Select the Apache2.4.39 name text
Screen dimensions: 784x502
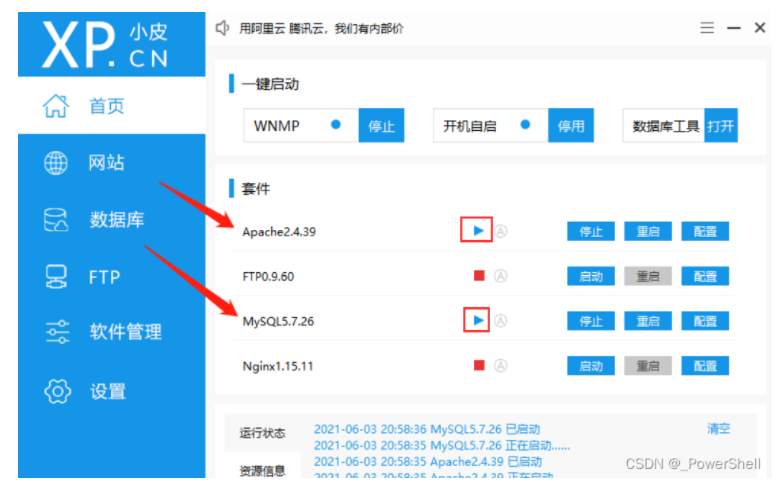[x=279, y=232]
